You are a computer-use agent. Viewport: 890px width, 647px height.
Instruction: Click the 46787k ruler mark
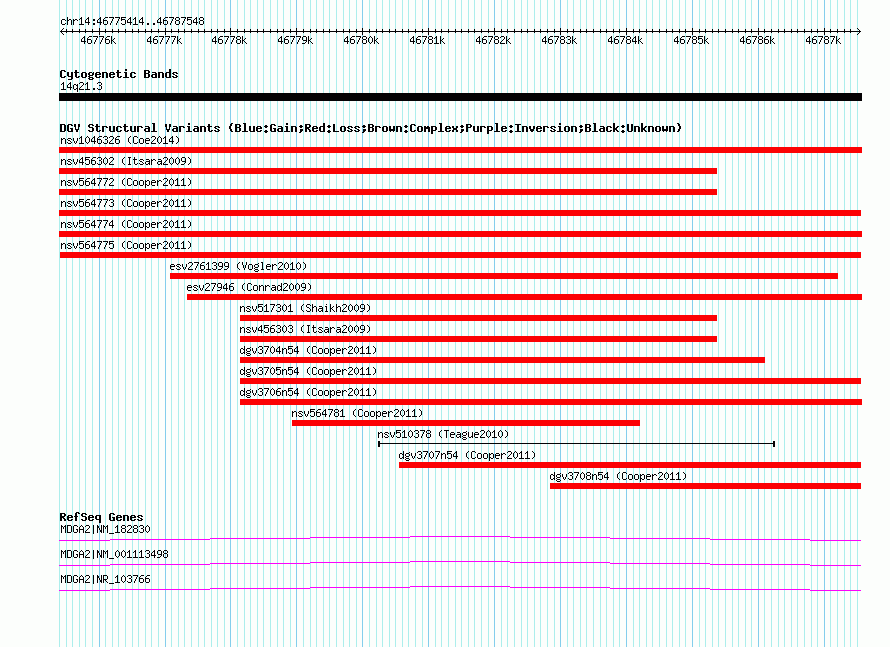[x=823, y=40]
